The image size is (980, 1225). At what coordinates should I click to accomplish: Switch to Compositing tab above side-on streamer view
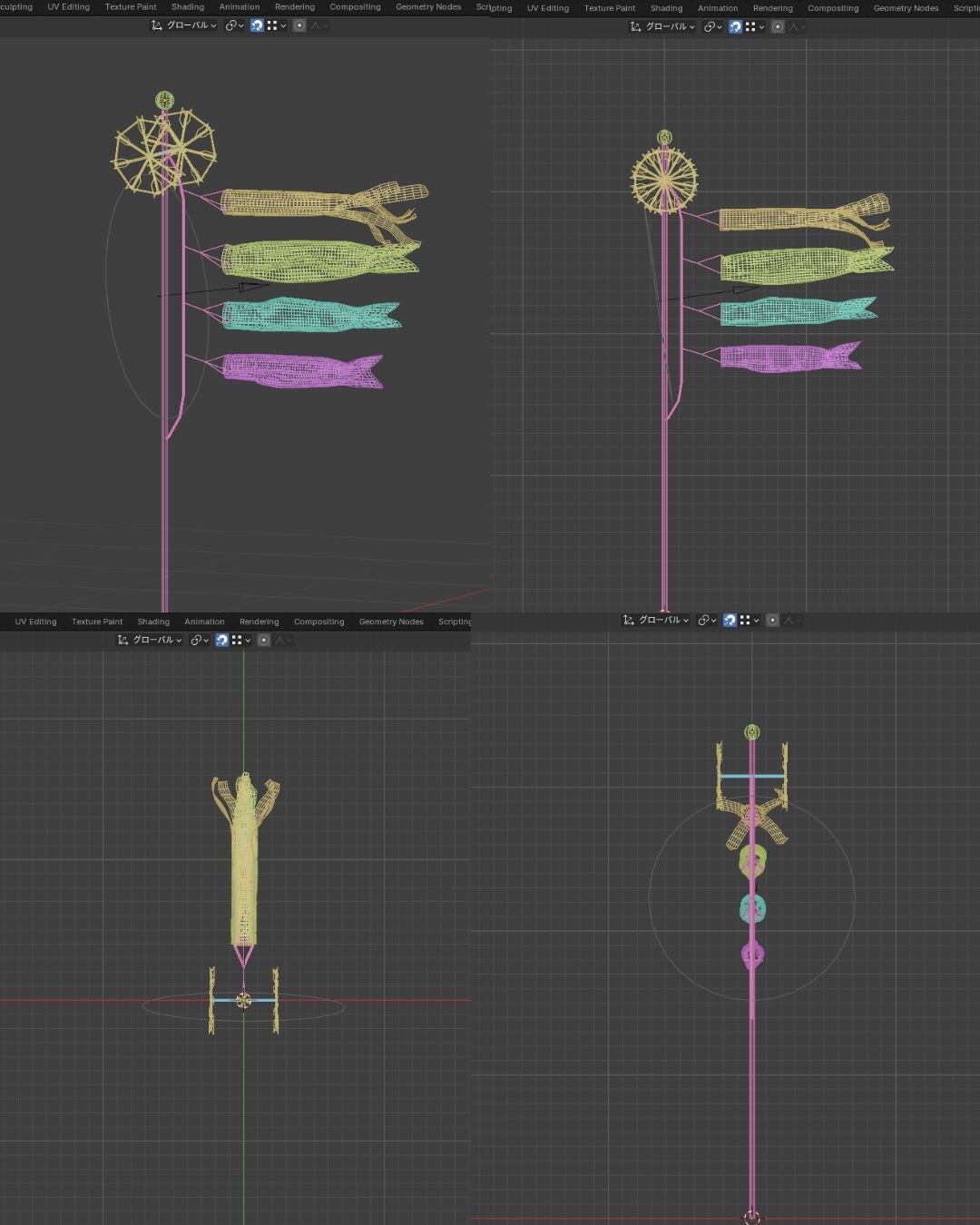pyautogui.click(x=833, y=8)
